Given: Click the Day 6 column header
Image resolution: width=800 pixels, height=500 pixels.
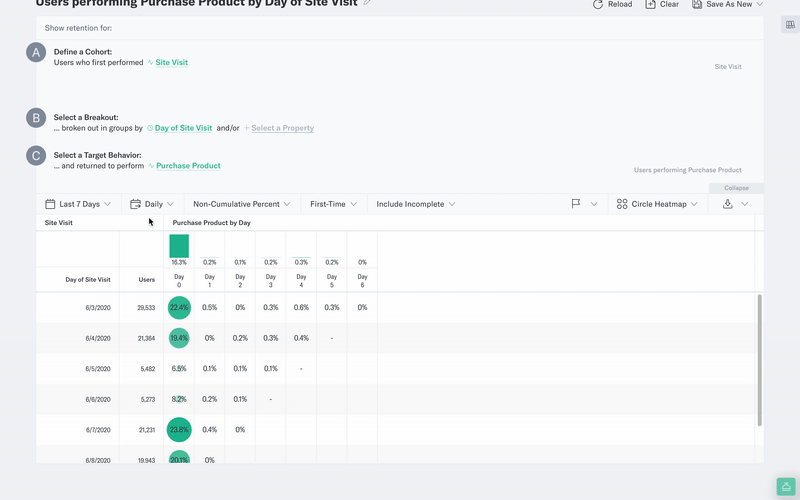Looking at the screenshot, I should coord(362,281).
